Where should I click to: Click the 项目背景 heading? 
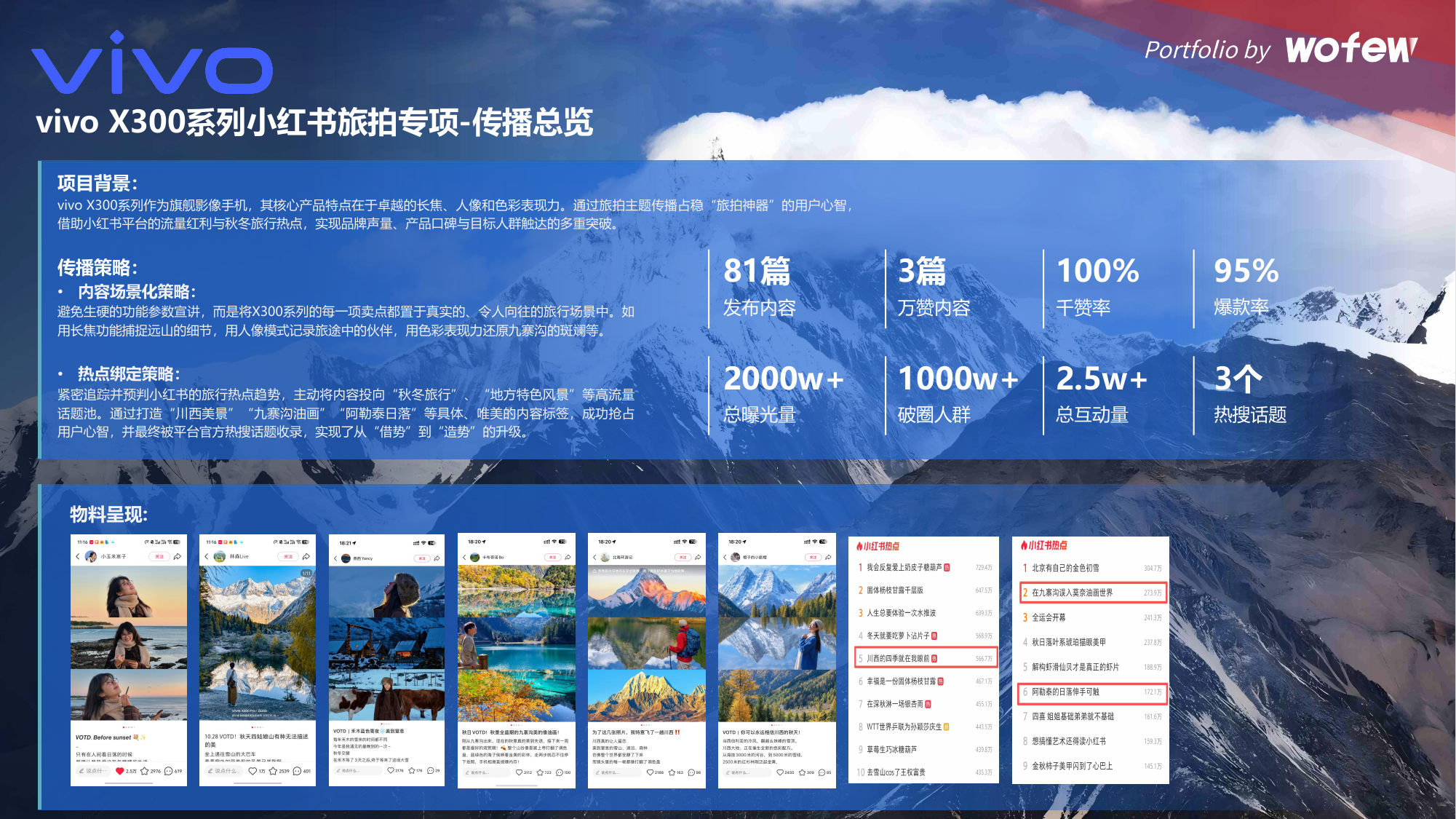(98, 183)
